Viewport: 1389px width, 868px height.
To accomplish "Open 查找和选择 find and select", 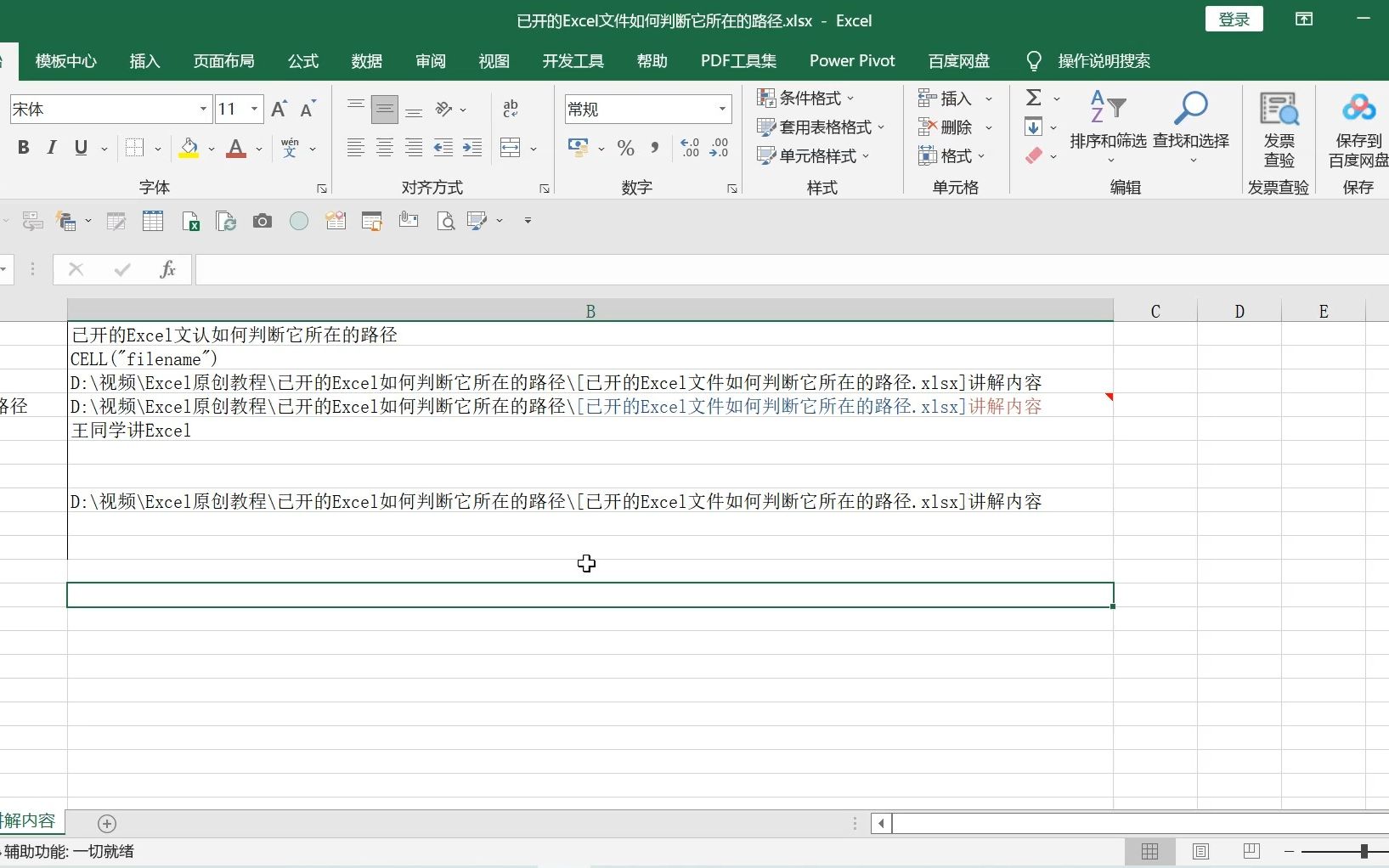I will (x=1190, y=127).
